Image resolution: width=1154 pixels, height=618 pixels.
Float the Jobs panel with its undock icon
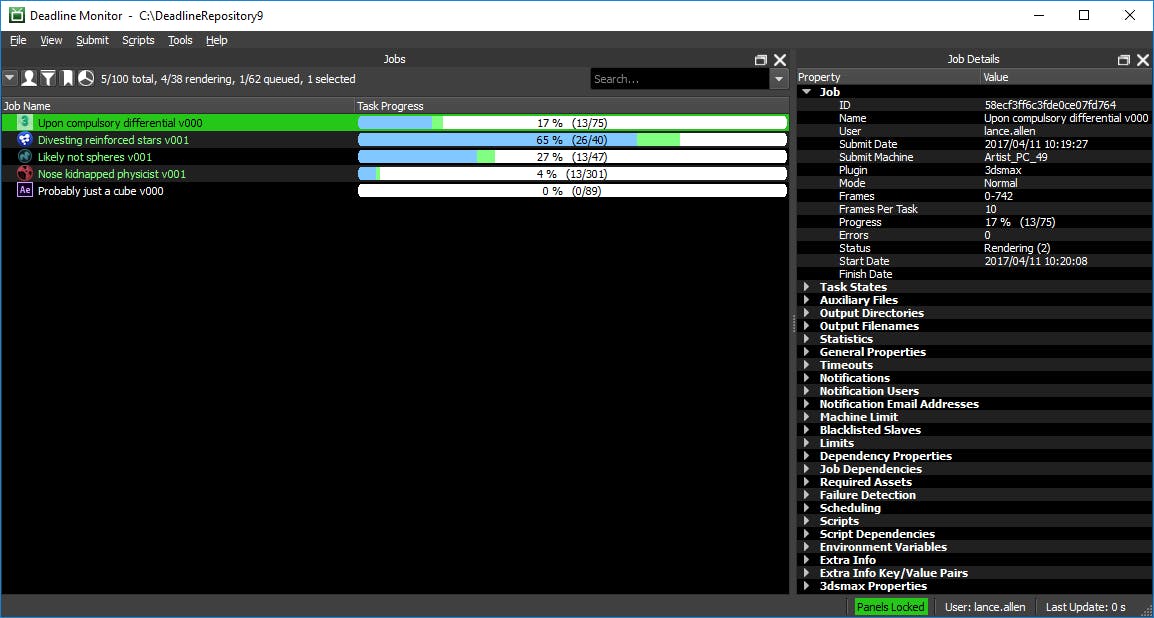click(x=761, y=60)
